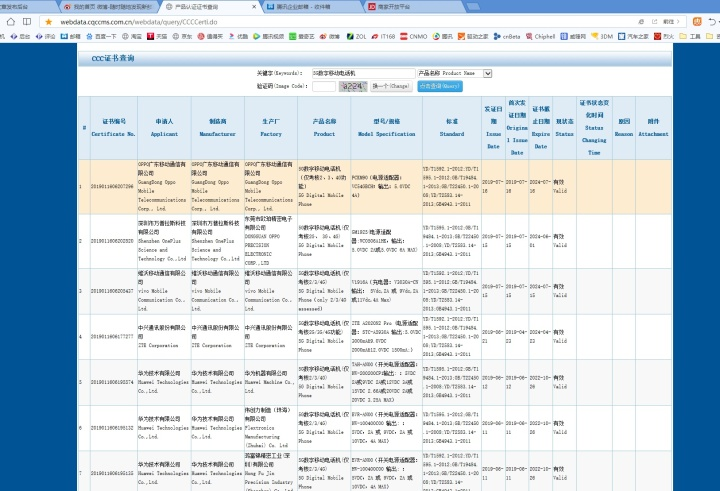
Task: Click the Valid status cell in row 1
Action: tap(564, 186)
